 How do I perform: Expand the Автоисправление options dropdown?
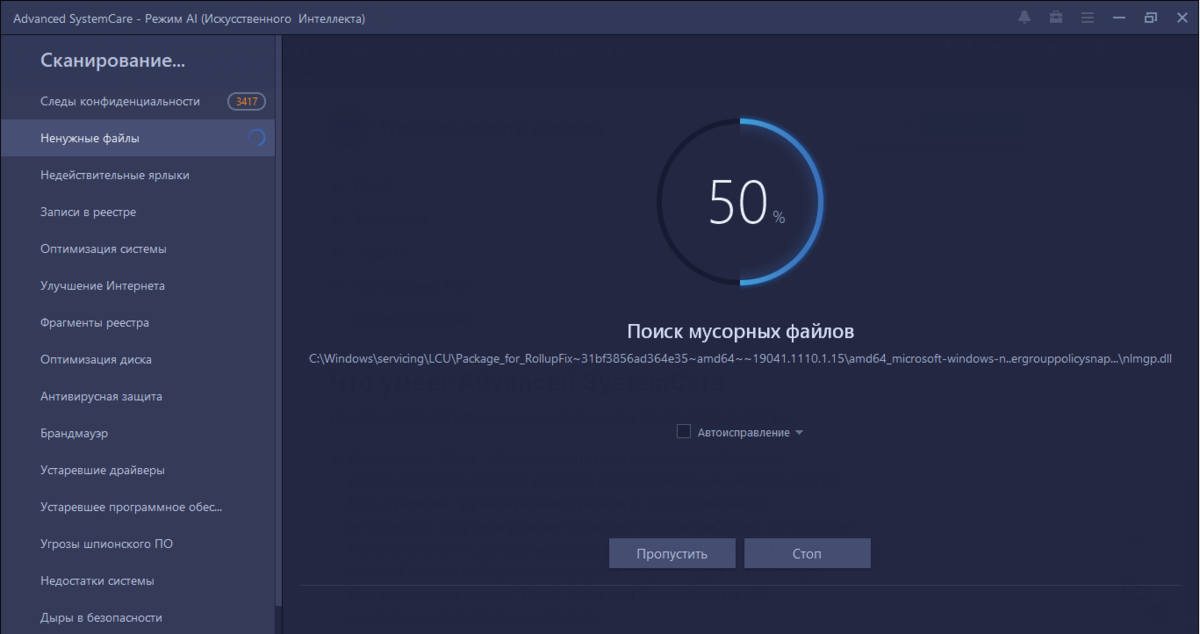800,431
